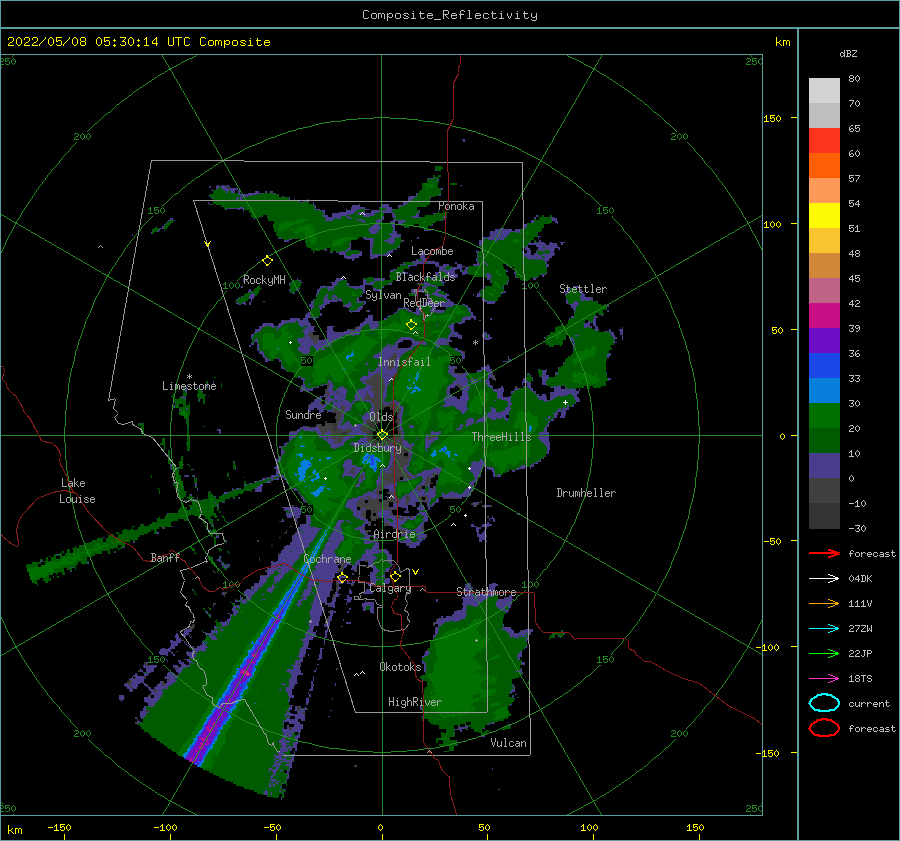
Task: Click the -150 tick on the bottom axis
Action: click(59, 827)
